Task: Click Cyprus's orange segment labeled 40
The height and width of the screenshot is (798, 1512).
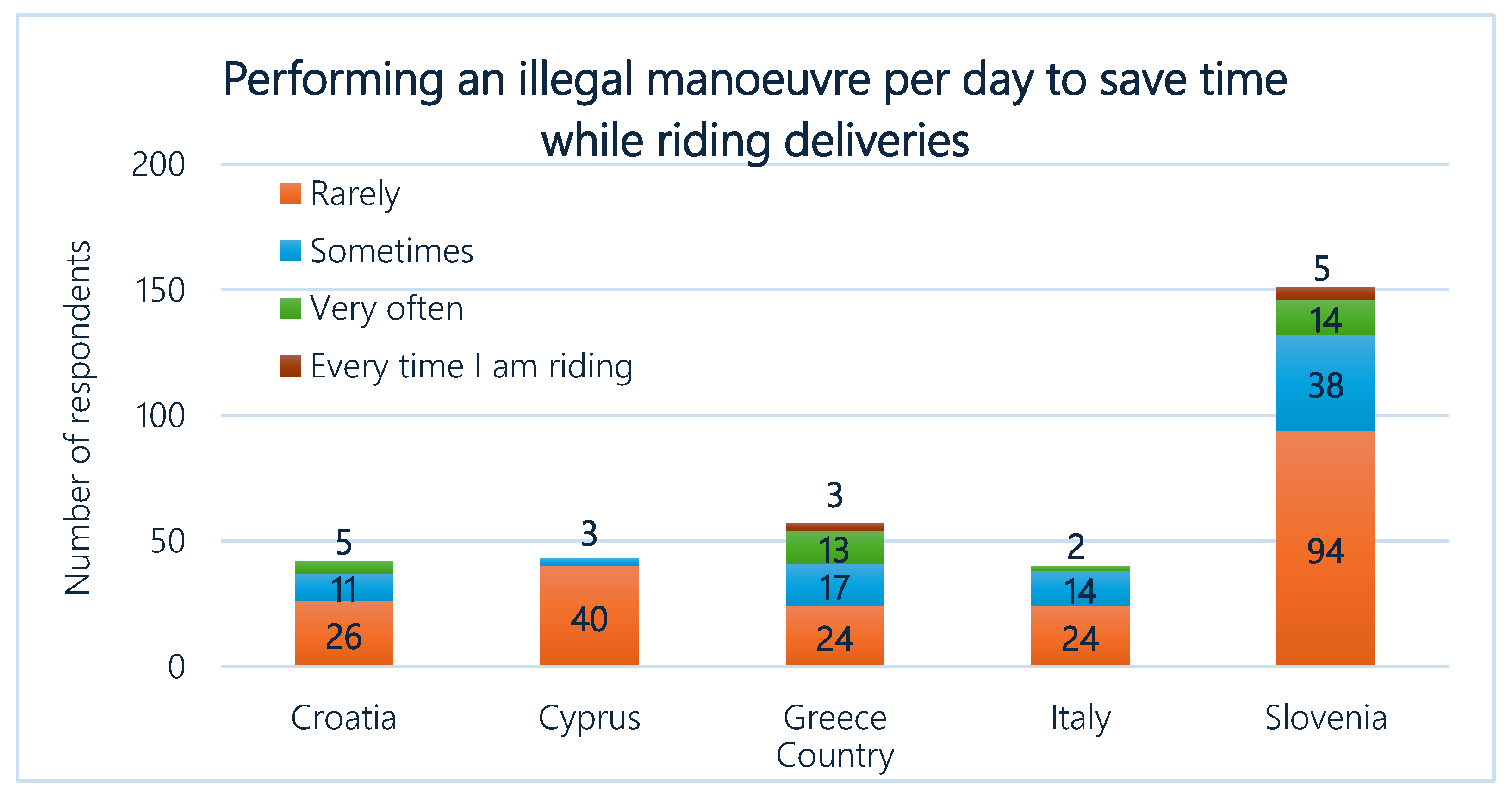Action: 589,616
